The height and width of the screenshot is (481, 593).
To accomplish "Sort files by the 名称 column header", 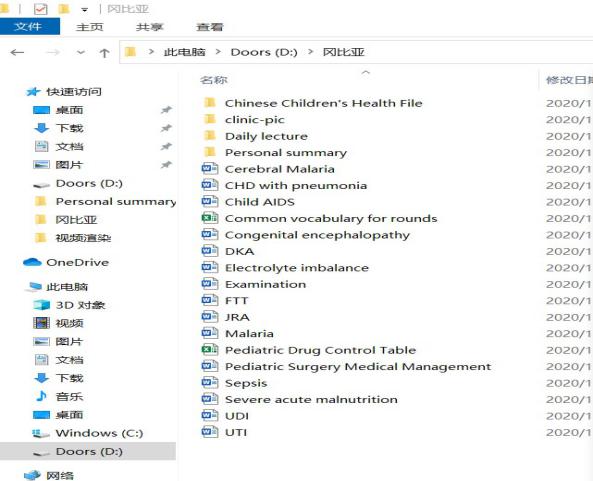I will click(214, 80).
